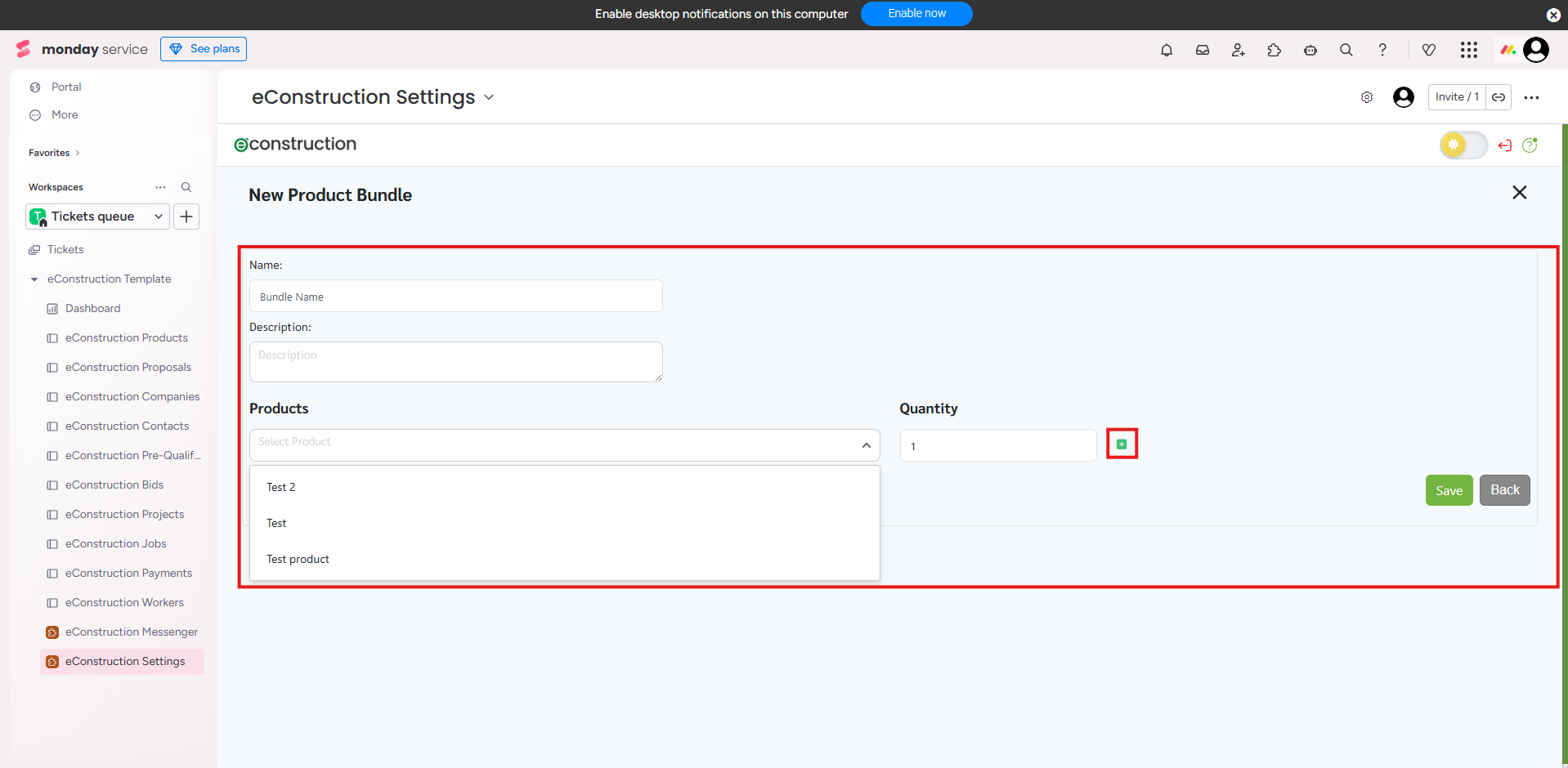Viewport: 1568px width, 768px height.
Task: Select 'Test 2' in the product list
Action: pos(281,487)
